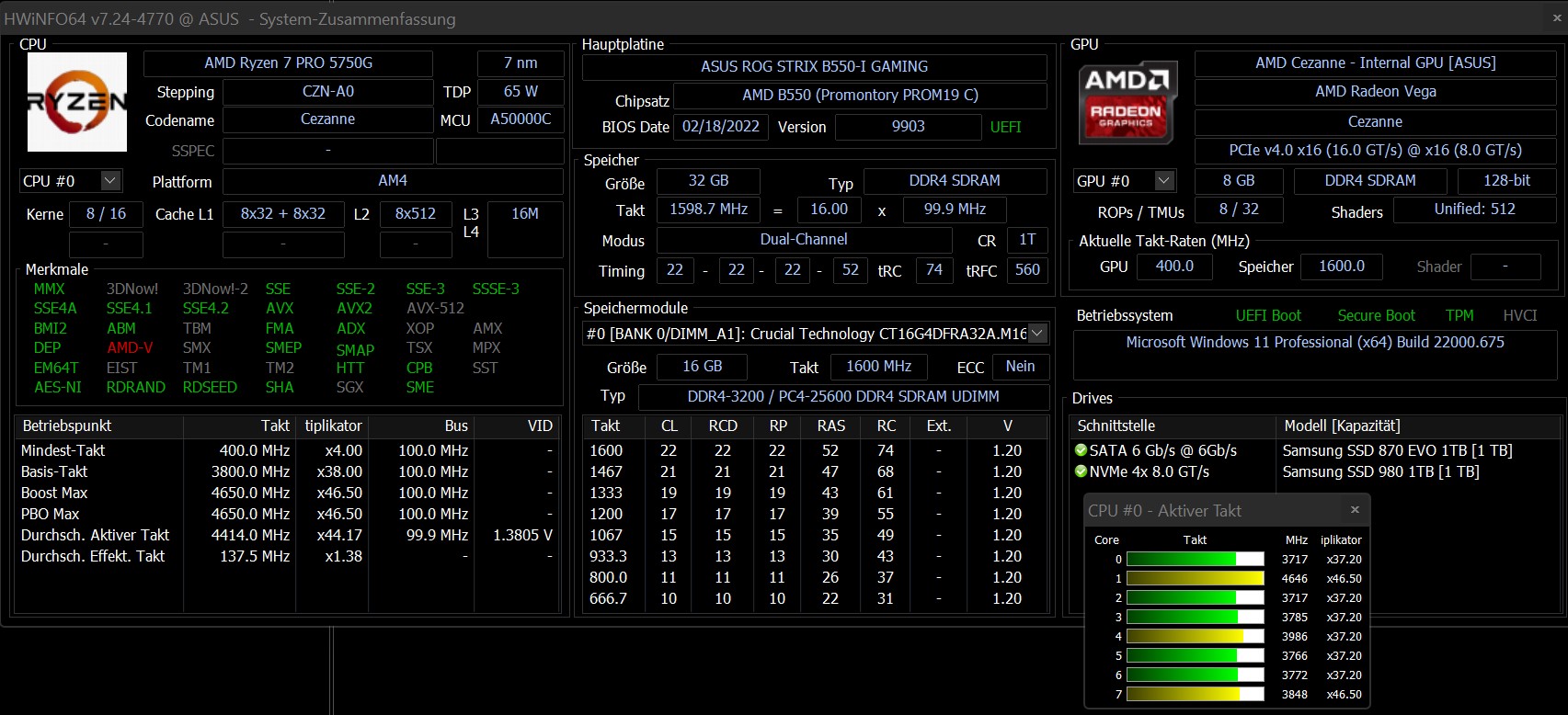Click the Core 1 clock bar
Image resolution: width=1568 pixels, height=715 pixels.
[x=1195, y=578]
